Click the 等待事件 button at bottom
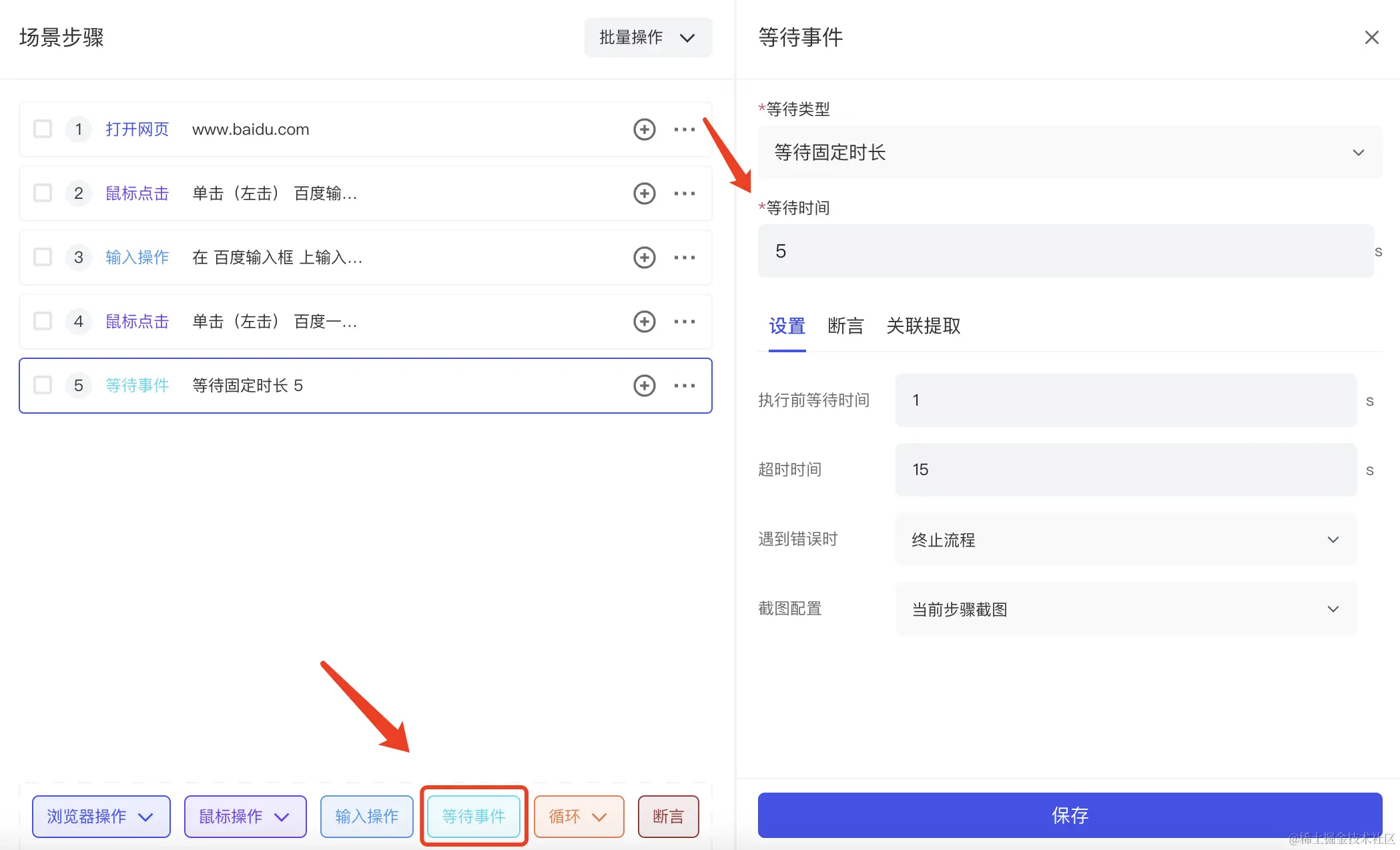 (x=474, y=816)
